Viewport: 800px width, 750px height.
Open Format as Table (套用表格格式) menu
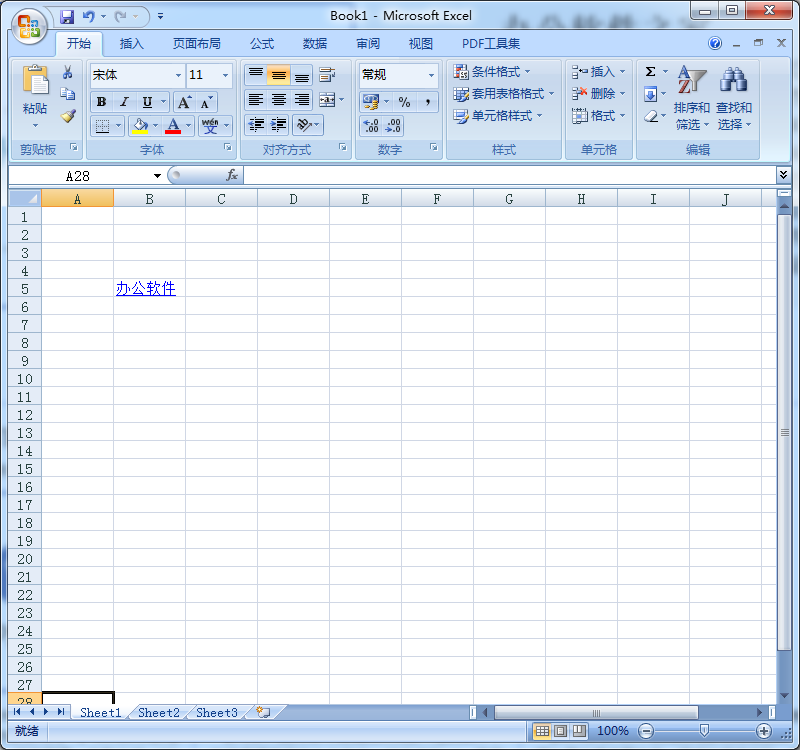[x=504, y=94]
